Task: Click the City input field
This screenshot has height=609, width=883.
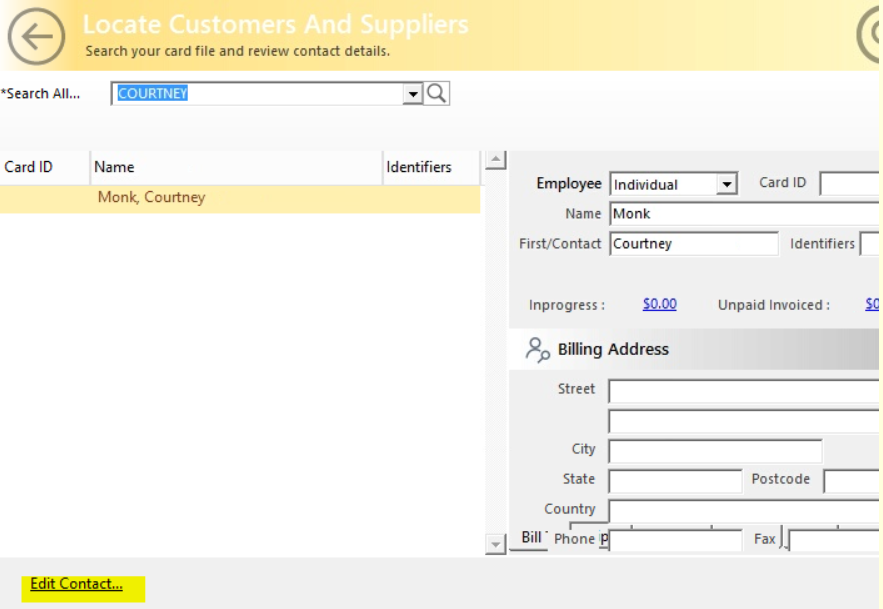Action: (x=715, y=451)
